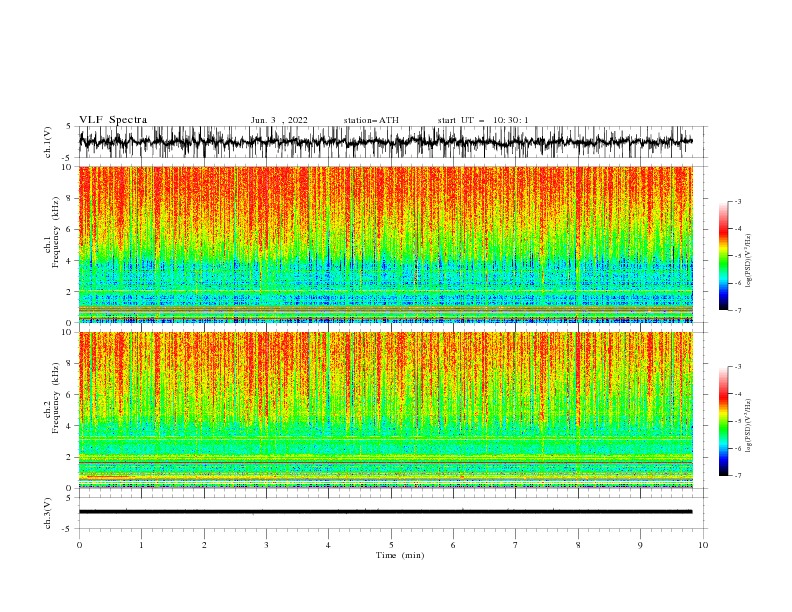Click the time axis tick label '3'
This screenshot has width=792, height=612.
click(x=266, y=545)
